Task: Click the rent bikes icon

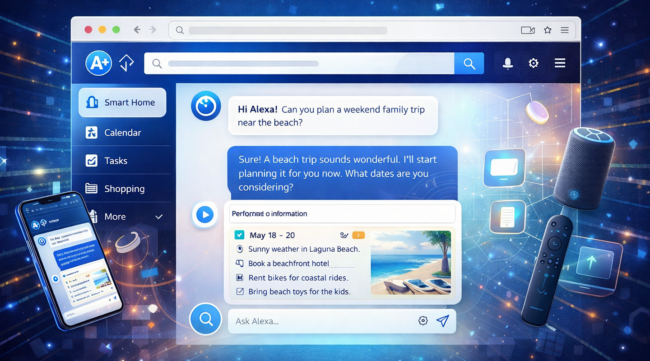Action: (x=239, y=277)
